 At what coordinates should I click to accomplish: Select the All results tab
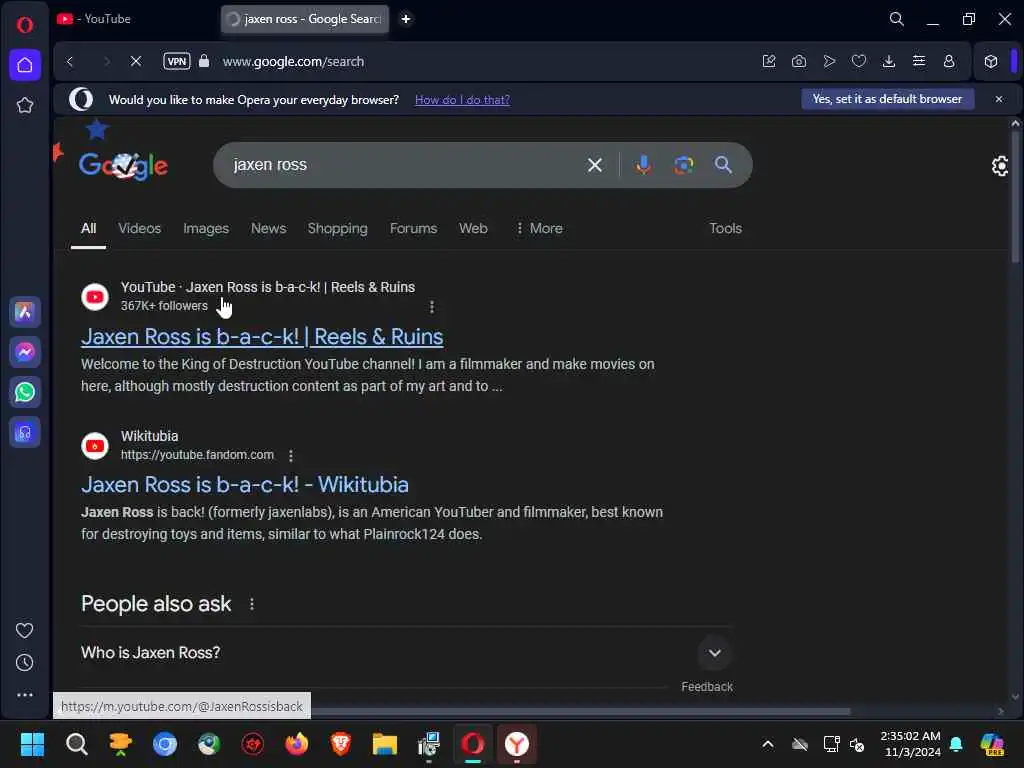pos(88,229)
